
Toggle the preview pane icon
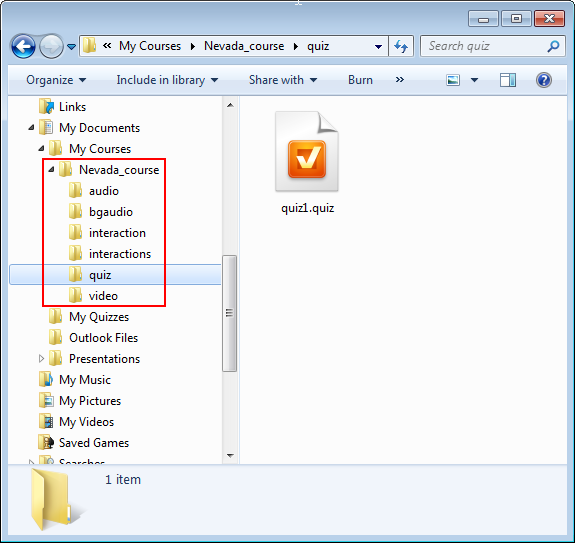pyautogui.click(x=508, y=80)
